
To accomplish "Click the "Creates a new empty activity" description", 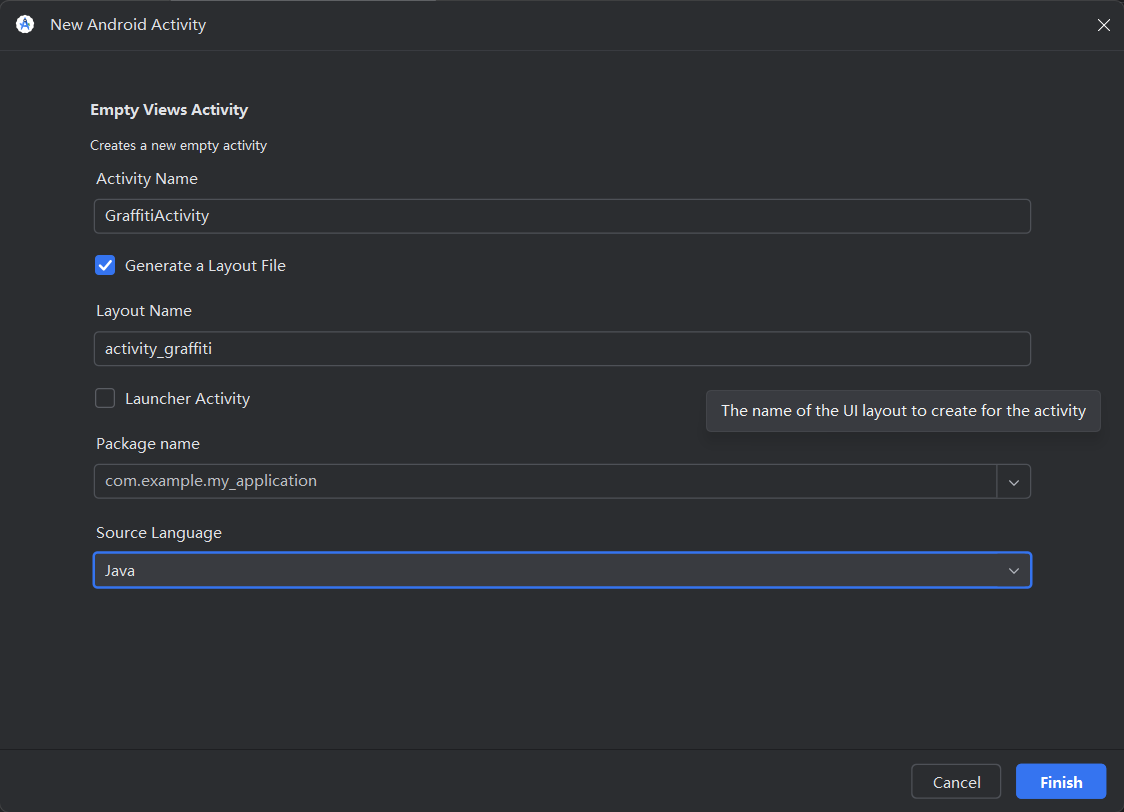I will 178,146.
